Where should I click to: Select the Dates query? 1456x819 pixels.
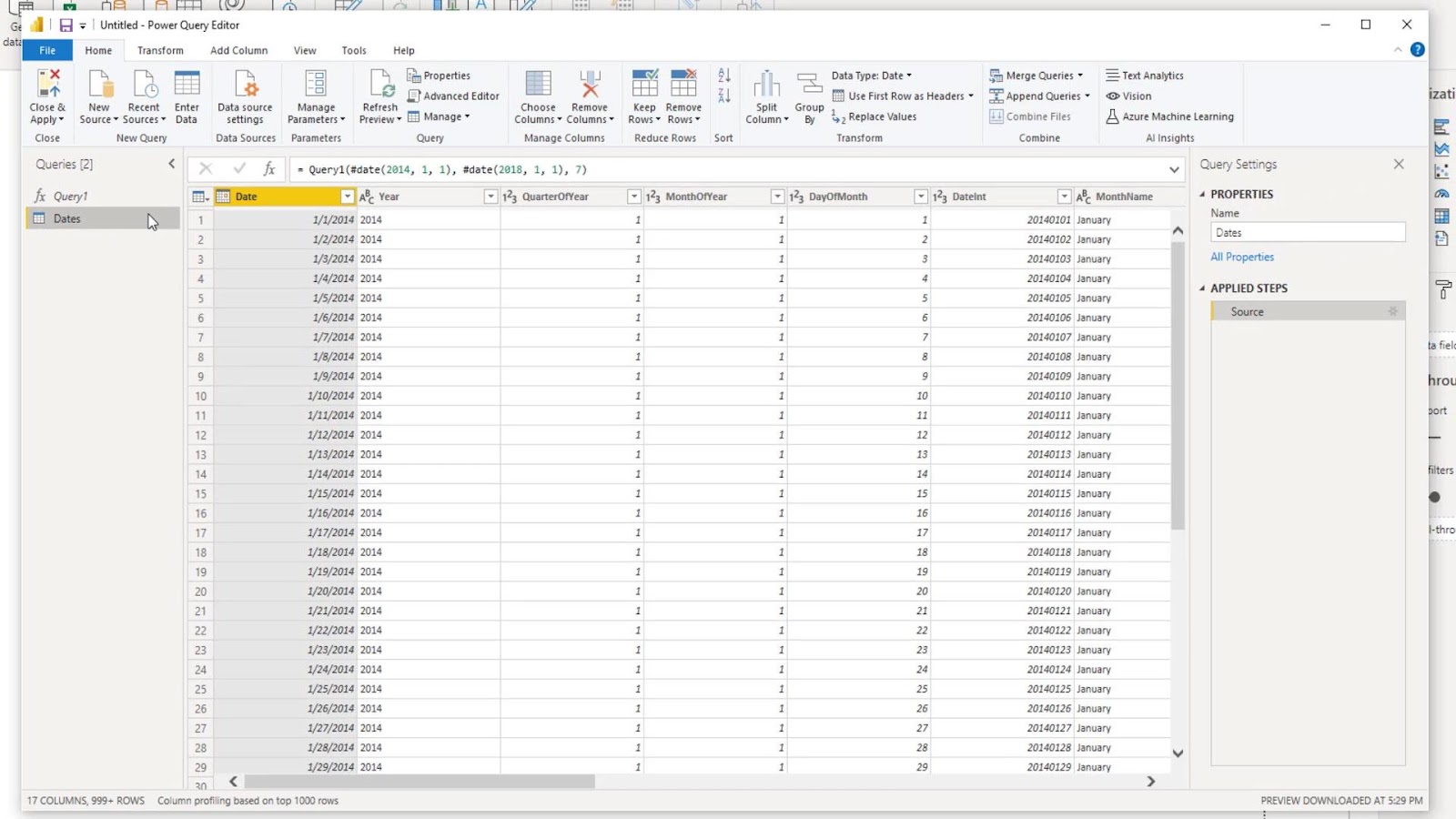click(102, 218)
